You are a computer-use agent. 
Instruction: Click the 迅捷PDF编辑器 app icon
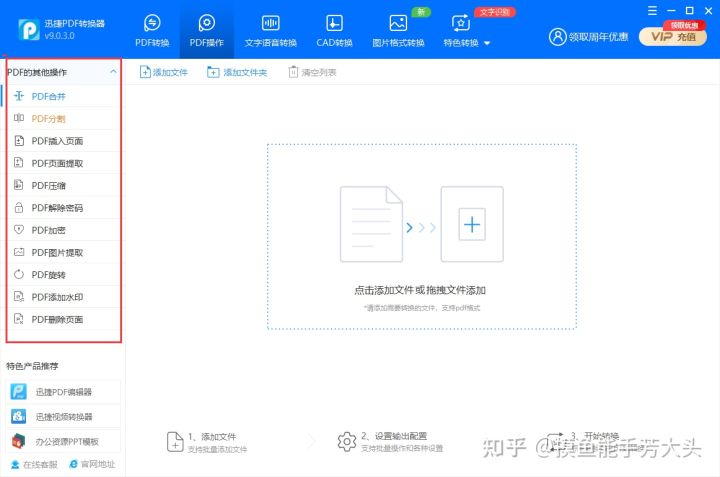(x=19, y=392)
